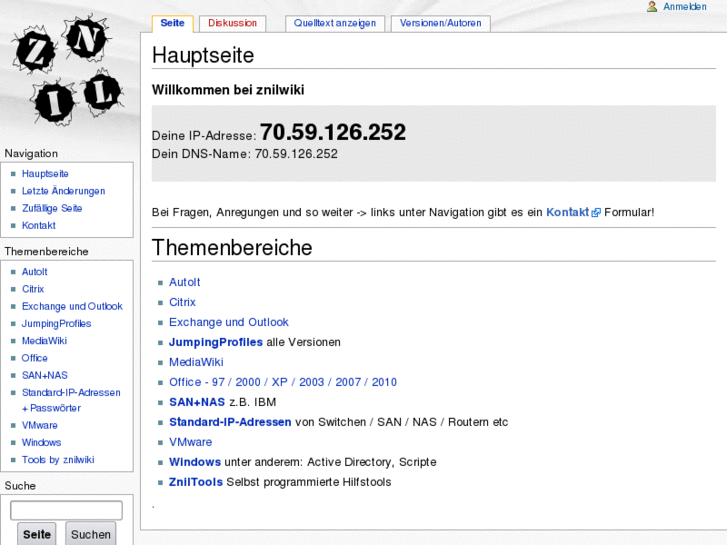Open Zufällige Seite in the sidebar

point(52,208)
